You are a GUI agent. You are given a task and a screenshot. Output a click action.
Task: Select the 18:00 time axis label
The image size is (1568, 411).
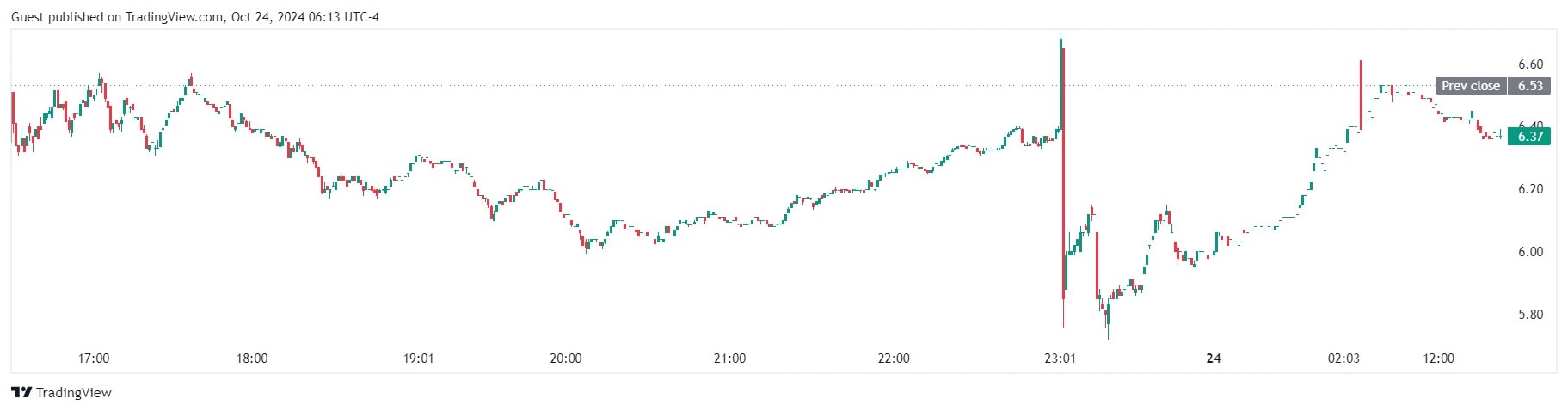coord(252,359)
